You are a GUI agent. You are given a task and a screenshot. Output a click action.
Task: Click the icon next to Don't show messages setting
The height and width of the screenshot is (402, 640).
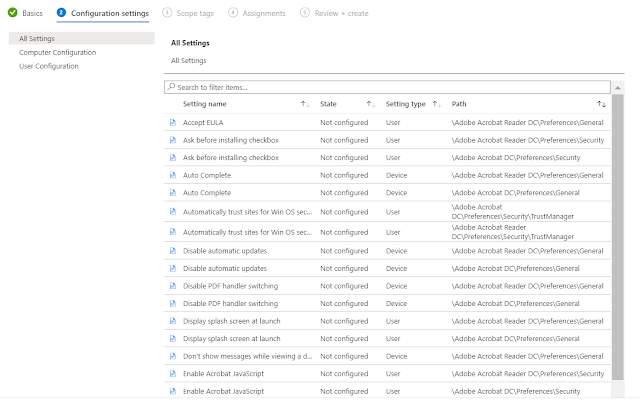click(172, 355)
